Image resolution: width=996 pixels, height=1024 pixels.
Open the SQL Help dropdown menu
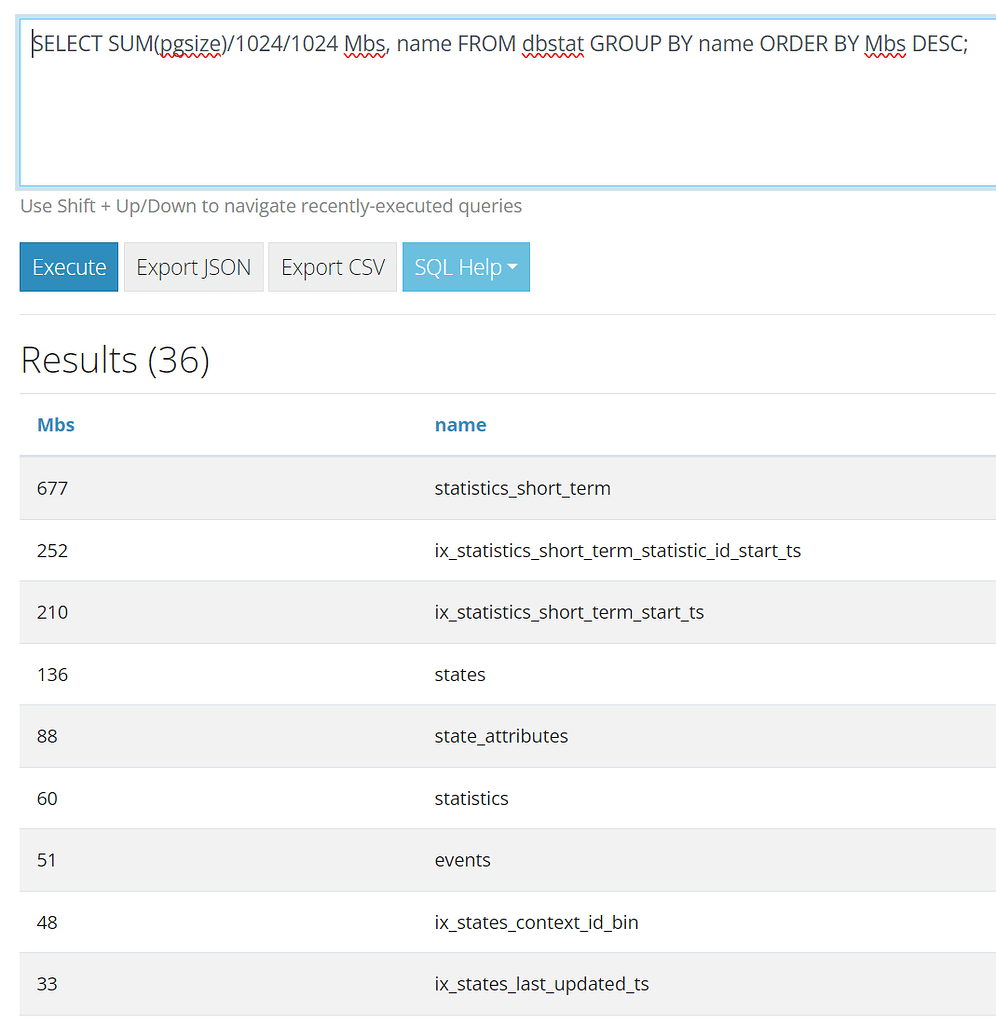pos(466,267)
